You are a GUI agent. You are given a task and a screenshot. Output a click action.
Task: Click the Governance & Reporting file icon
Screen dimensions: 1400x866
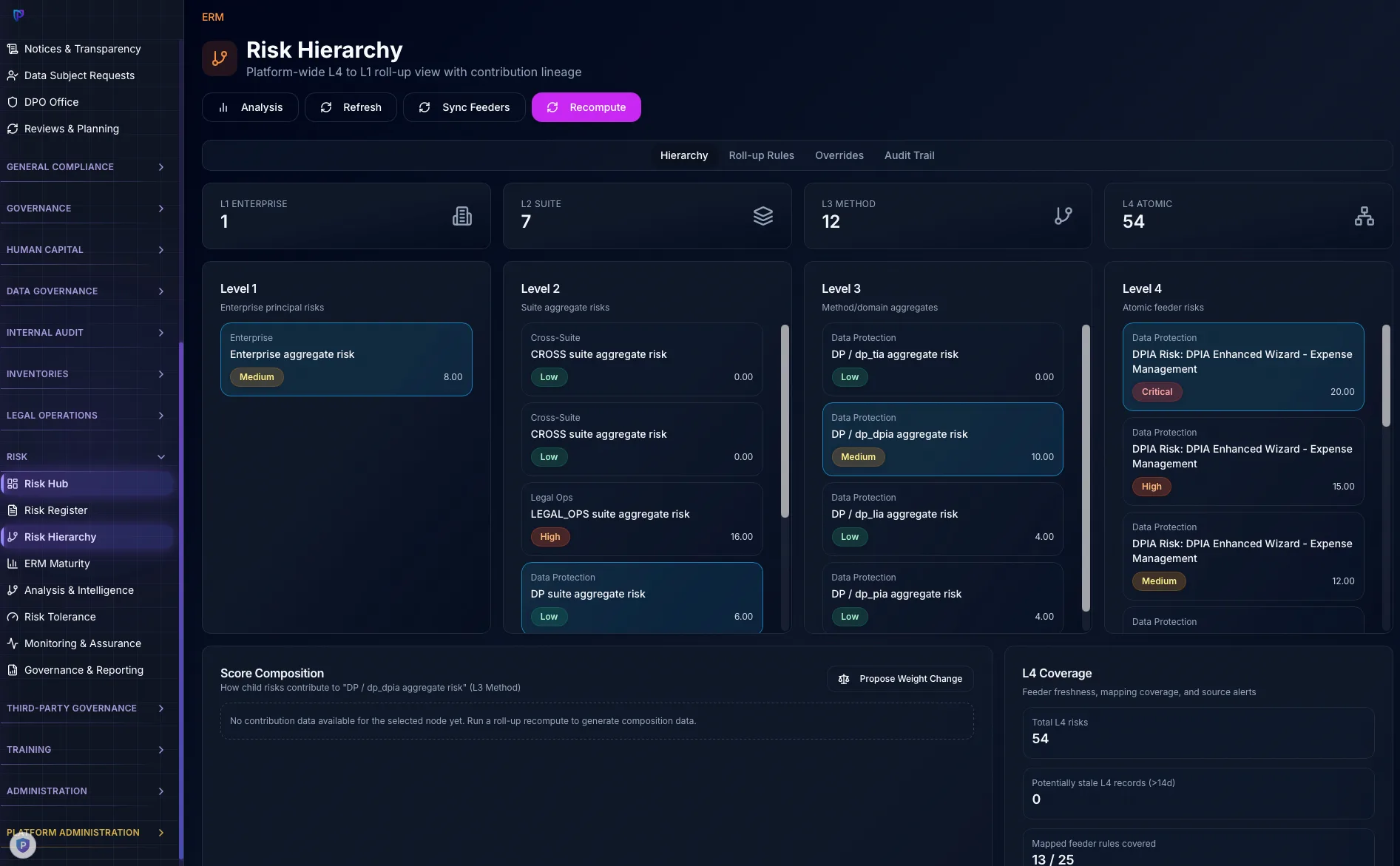click(13, 670)
